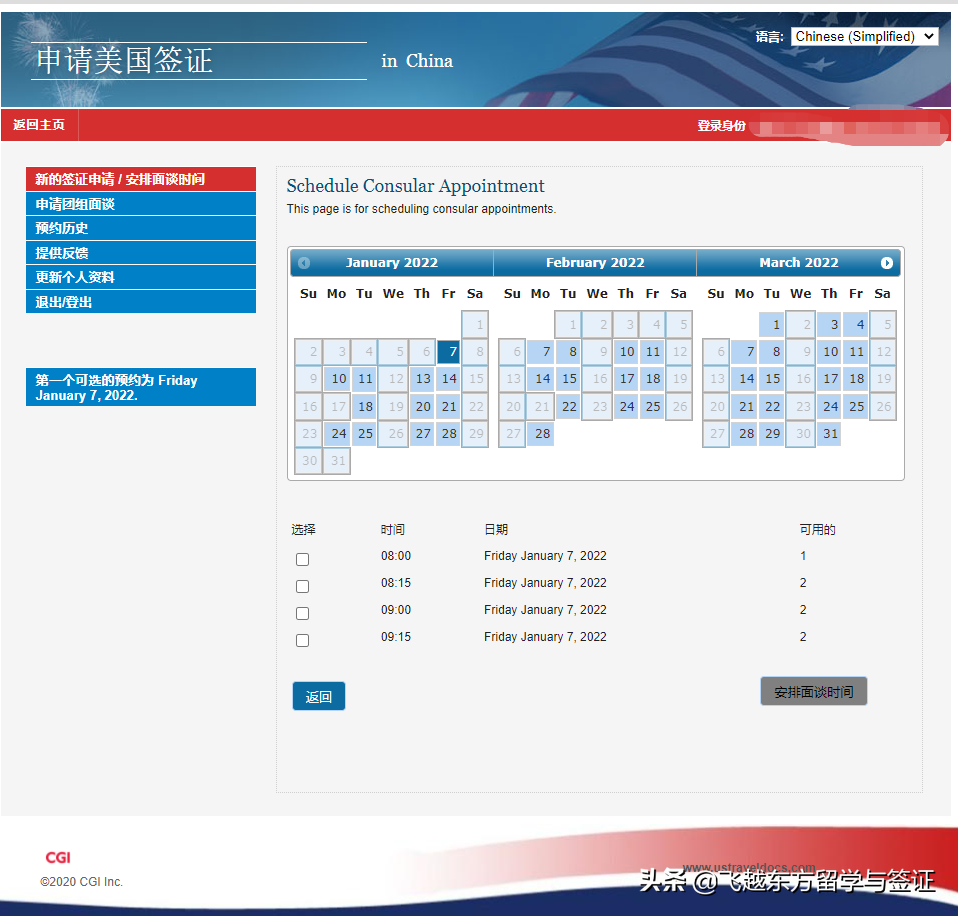Image resolution: width=958 pixels, height=916 pixels.
Task: Open the language selection dropdown
Action: coord(864,36)
